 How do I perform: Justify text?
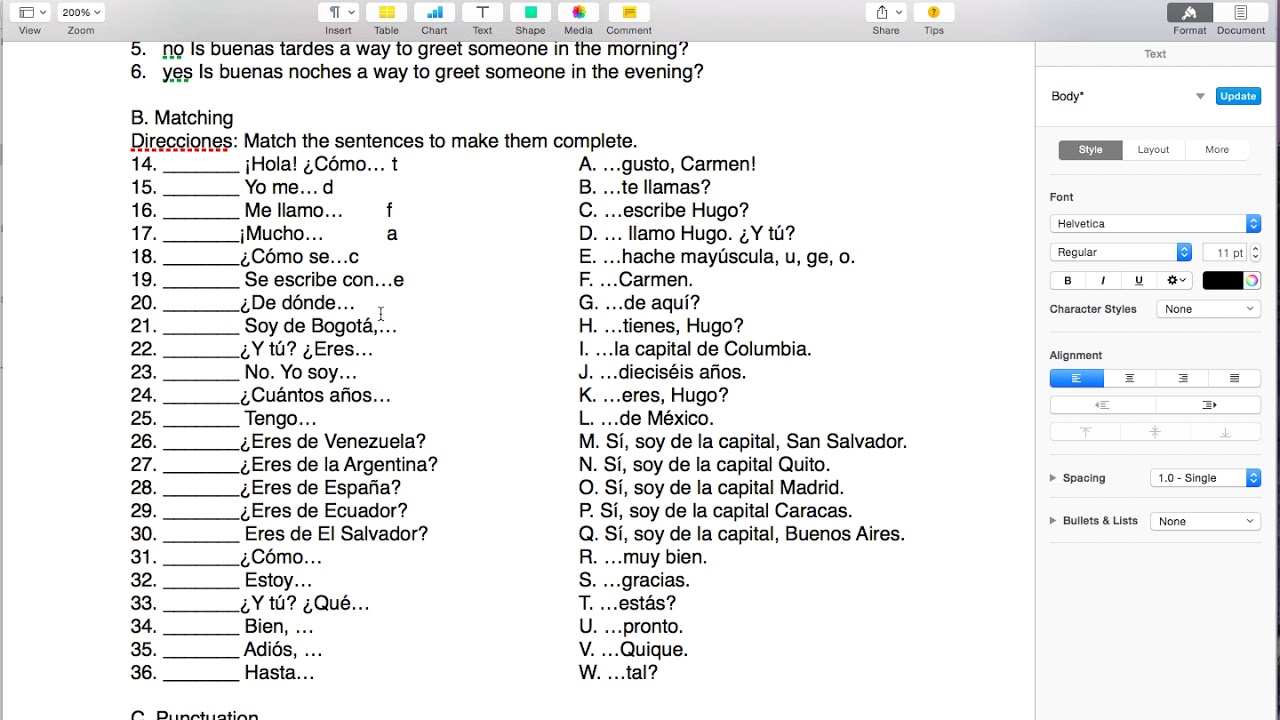[x=1234, y=378]
